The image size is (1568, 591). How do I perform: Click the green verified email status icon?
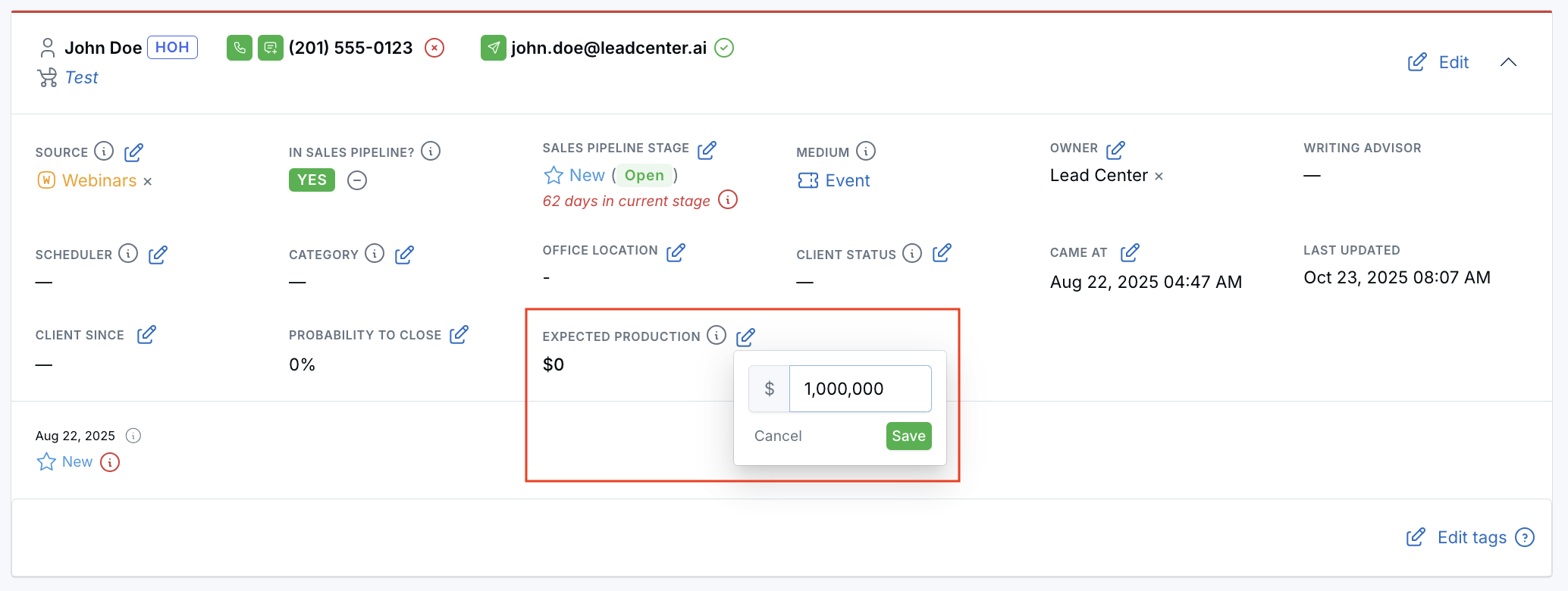click(x=725, y=48)
